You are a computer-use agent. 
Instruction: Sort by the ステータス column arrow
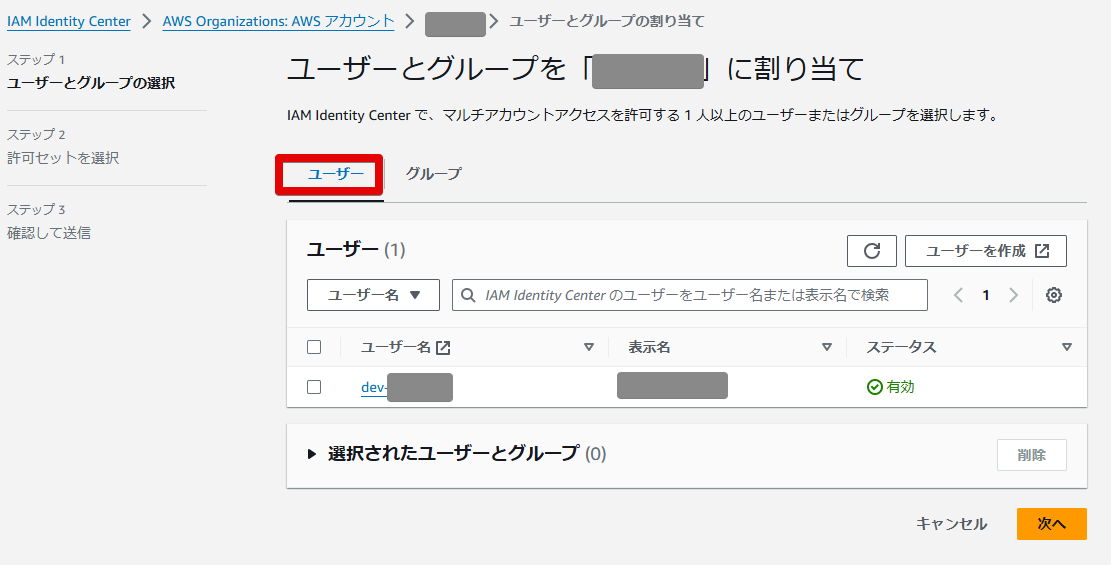click(1067, 347)
